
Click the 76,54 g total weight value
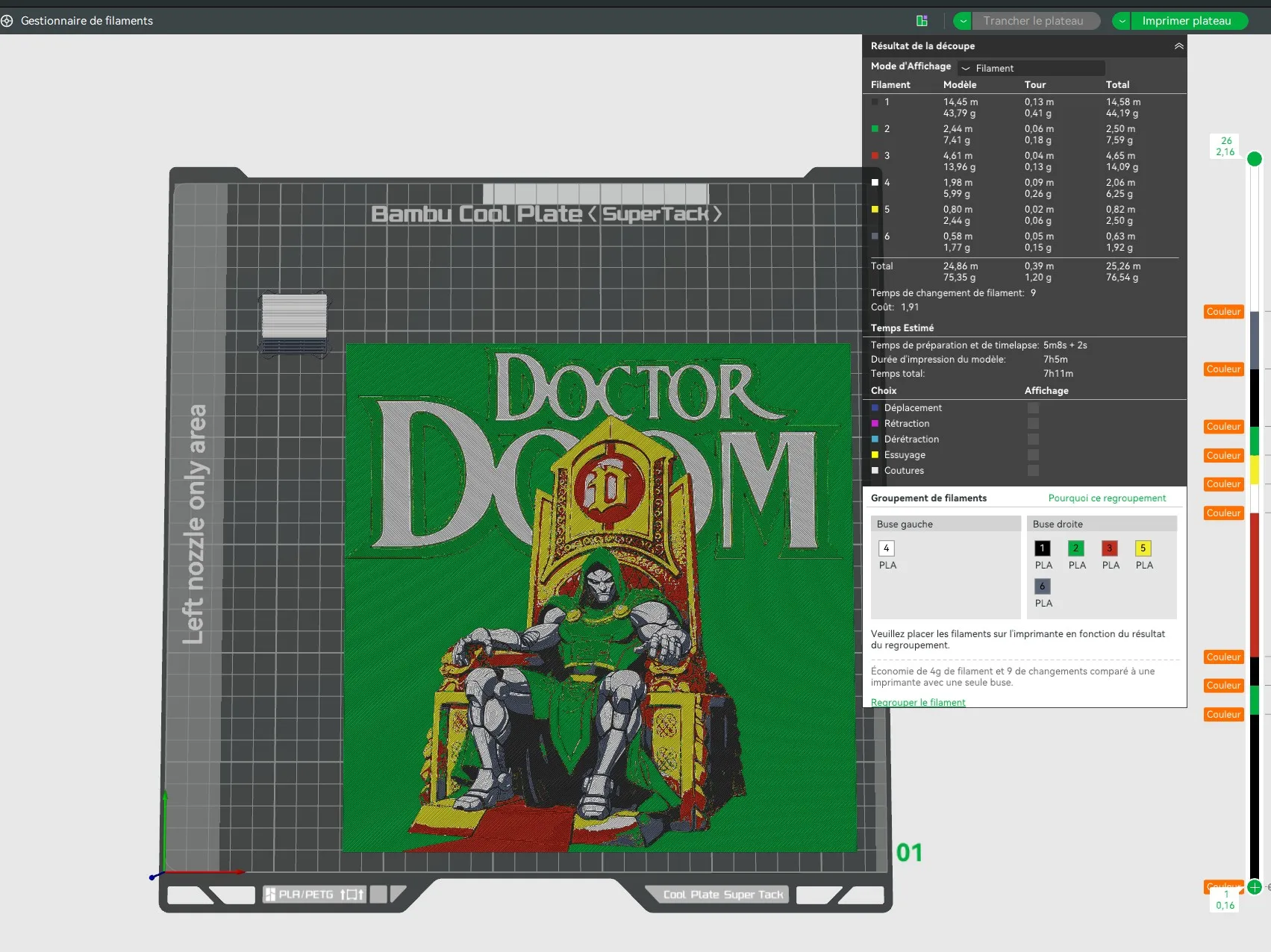pyautogui.click(x=1122, y=278)
